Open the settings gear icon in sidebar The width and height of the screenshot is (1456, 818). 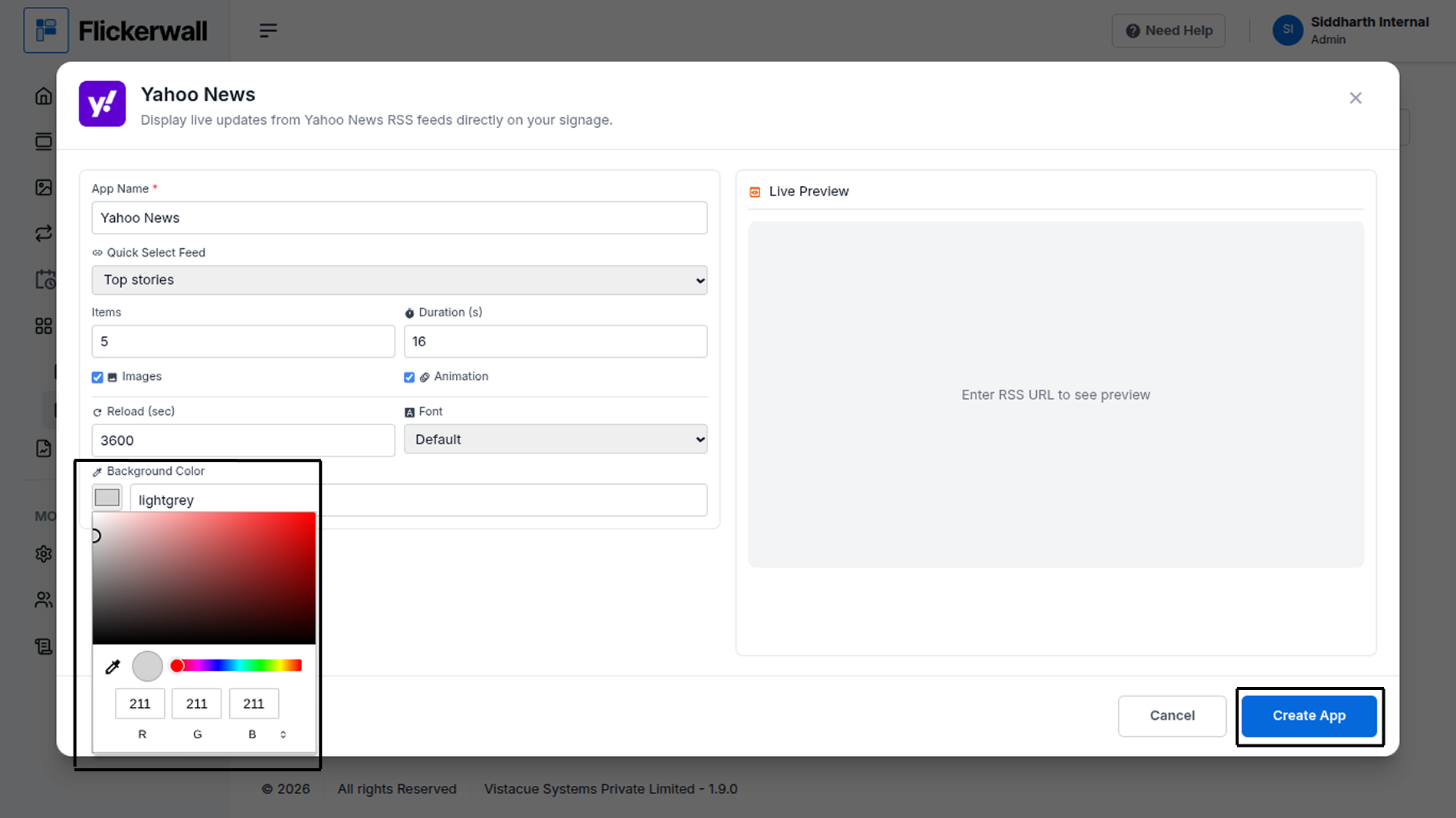(44, 554)
